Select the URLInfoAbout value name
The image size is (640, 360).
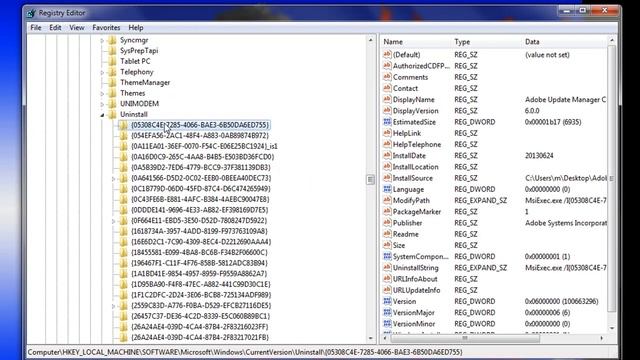415,279
